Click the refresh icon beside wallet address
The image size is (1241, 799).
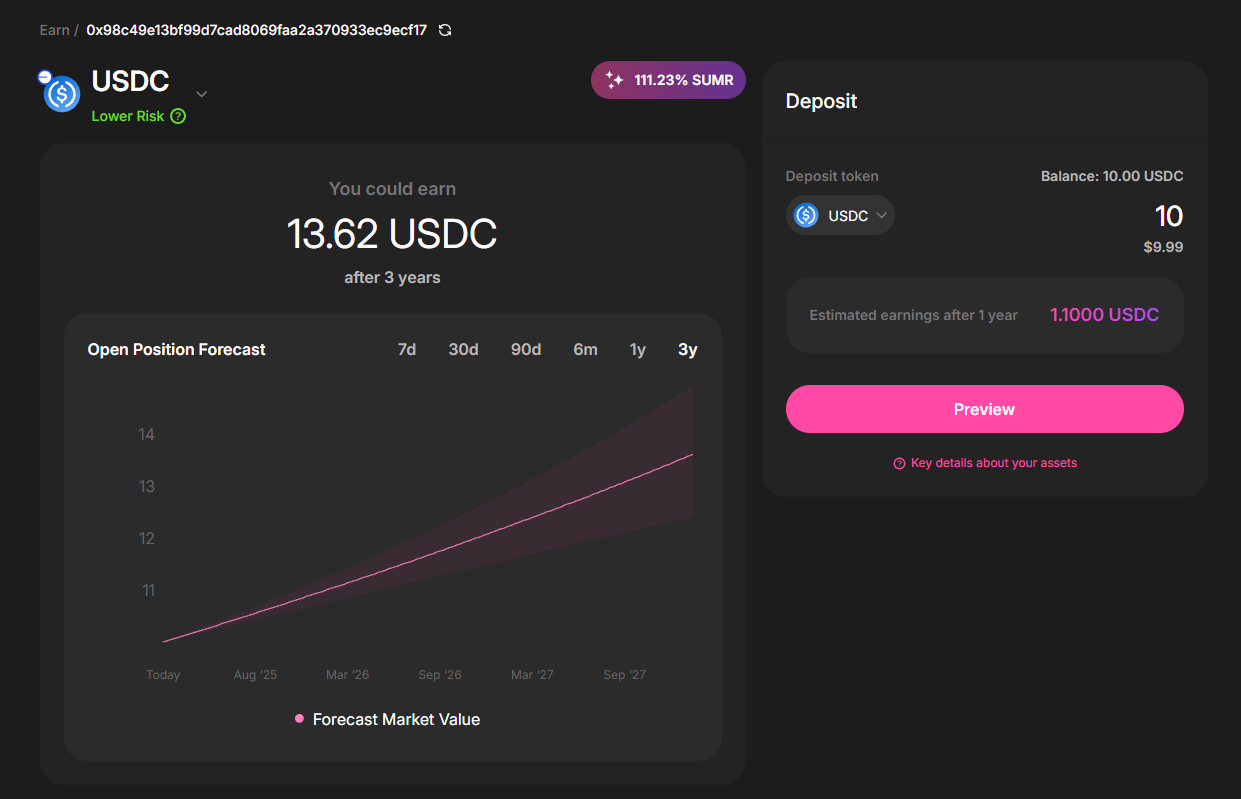click(x=445, y=30)
